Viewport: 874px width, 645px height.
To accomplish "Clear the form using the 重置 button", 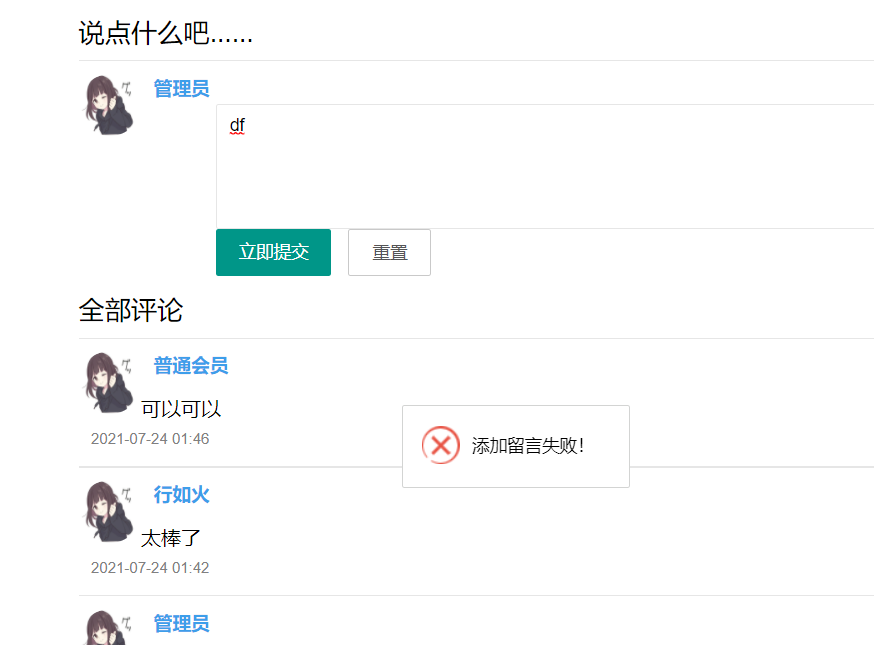I will tap(389, 252).
